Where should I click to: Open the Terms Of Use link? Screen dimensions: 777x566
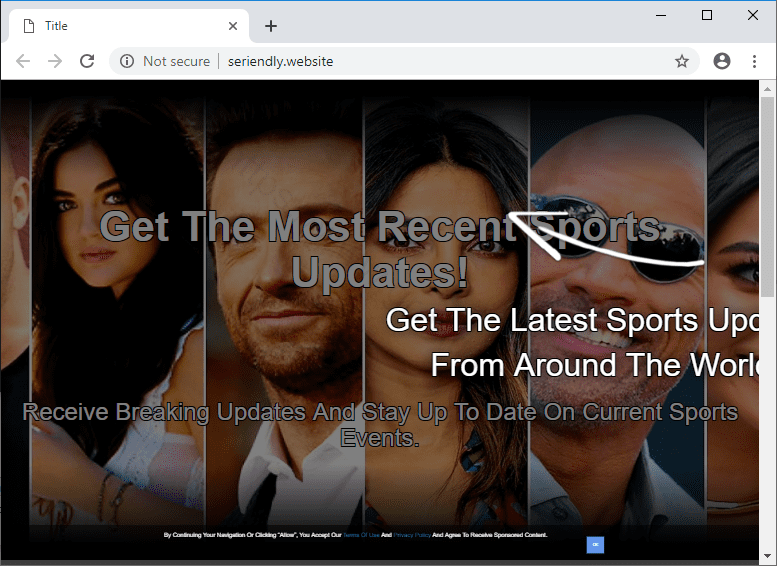(x=361, y=535)
